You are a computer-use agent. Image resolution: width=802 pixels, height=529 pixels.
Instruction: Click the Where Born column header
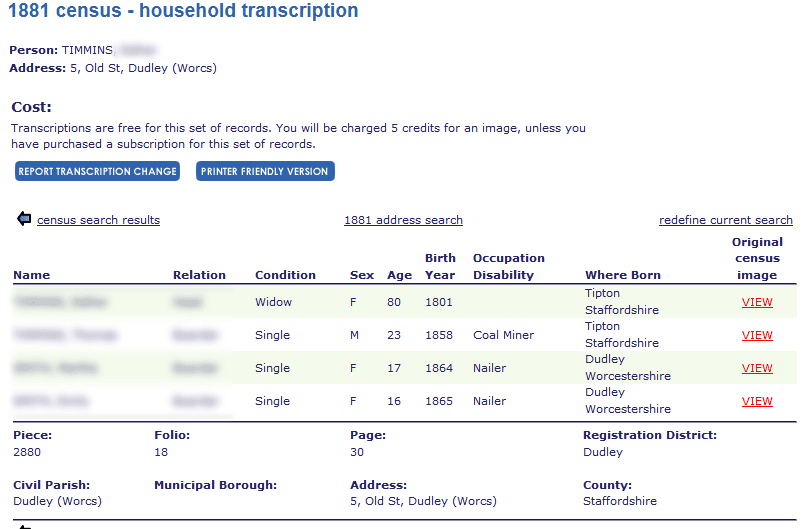click(622, 275)
